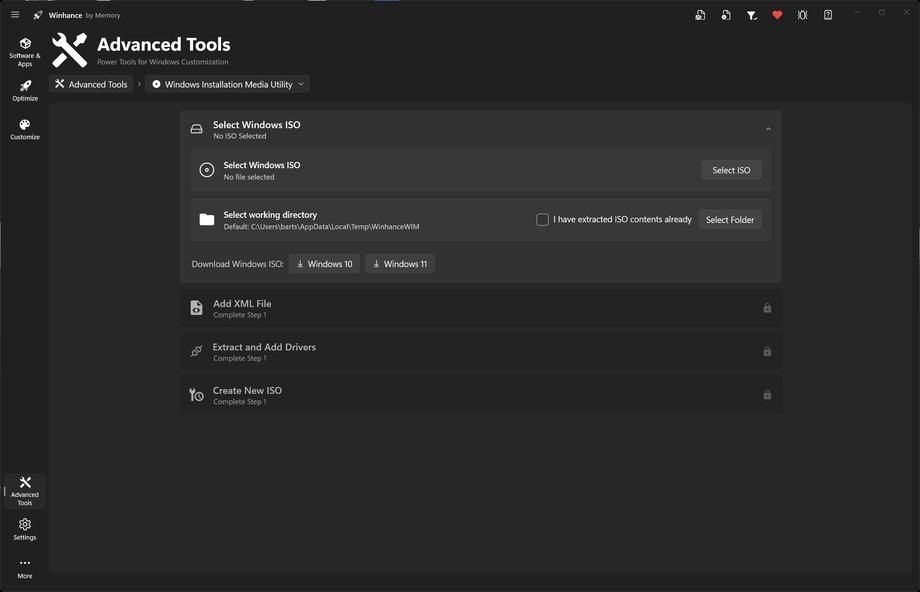Open the More menu in sidebar

pyautogui.click(x=25, y=568)
